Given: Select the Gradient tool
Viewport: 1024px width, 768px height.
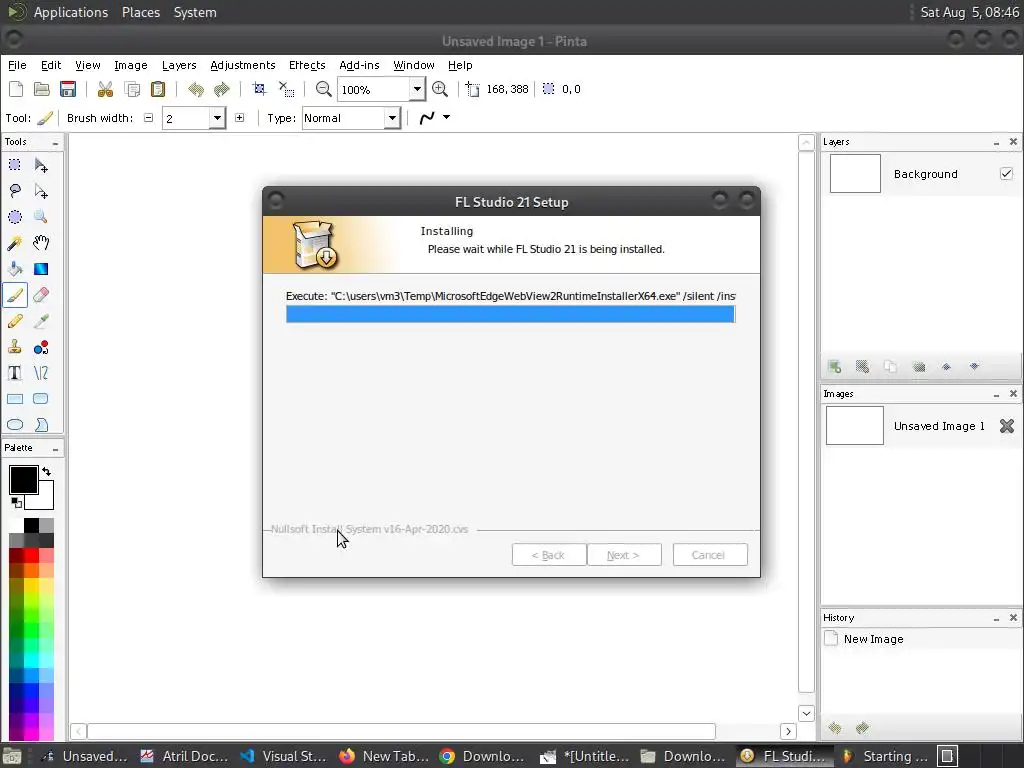Looking at the screenshot, I should coord(41,269).
